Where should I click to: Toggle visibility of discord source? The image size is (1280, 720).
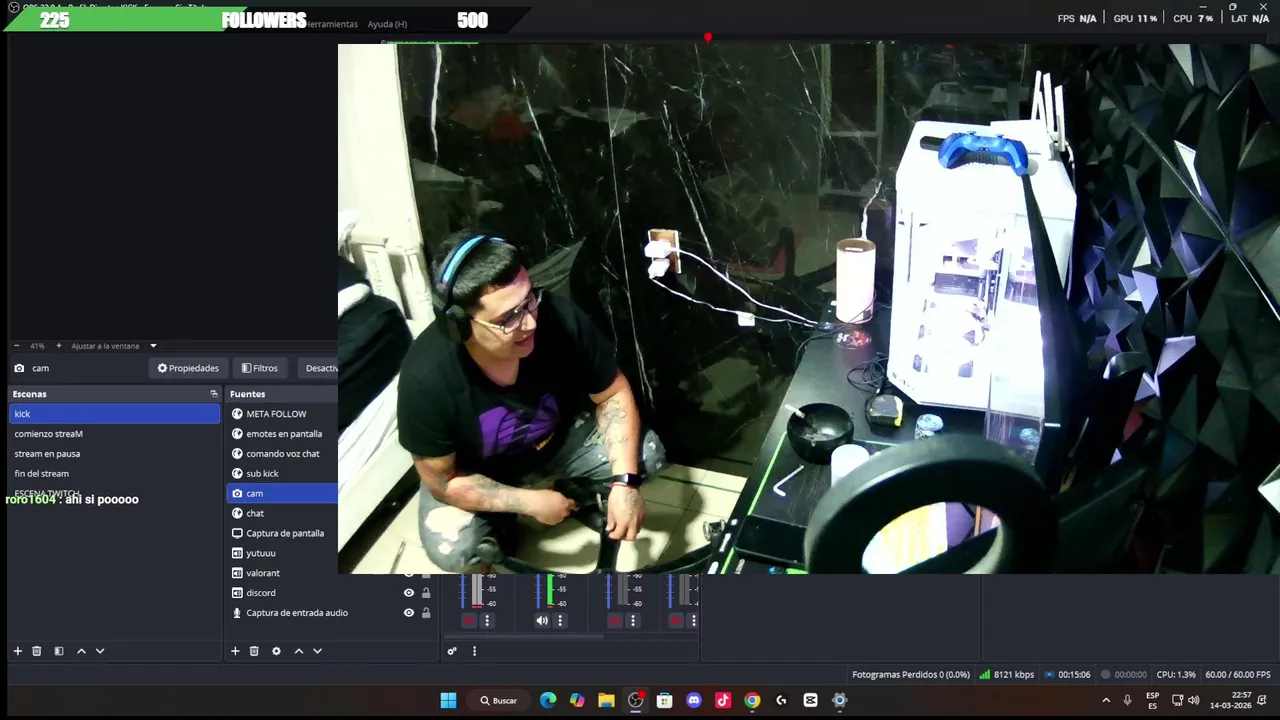[408, 593]
